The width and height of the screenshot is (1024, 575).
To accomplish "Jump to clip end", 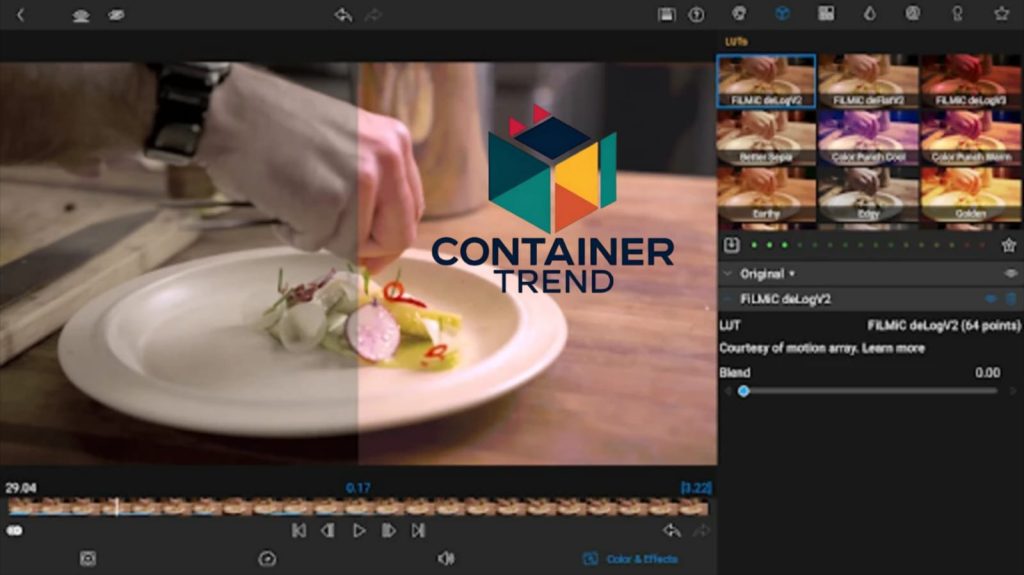I will point(419,531).
